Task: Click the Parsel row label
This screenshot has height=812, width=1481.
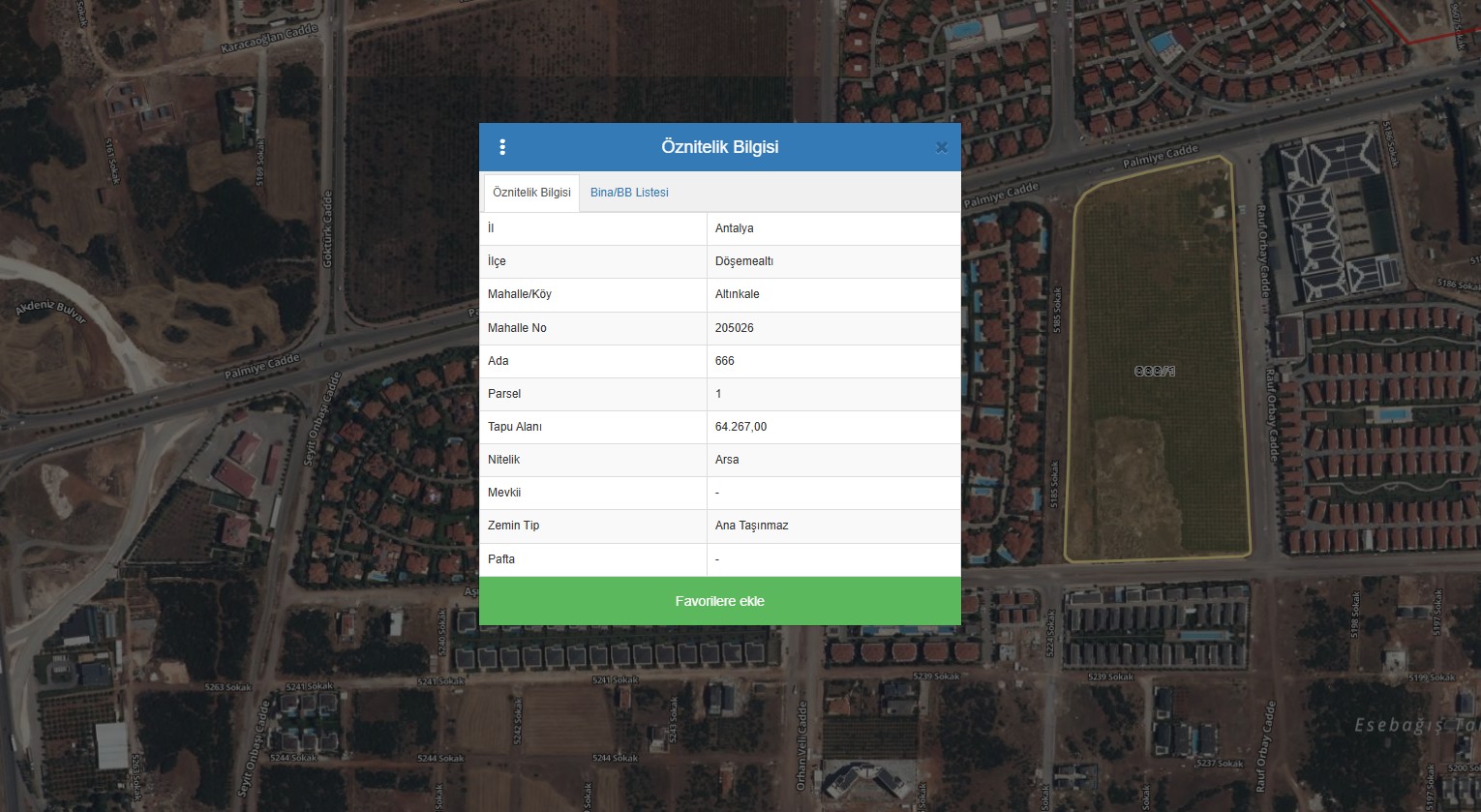Action: click(504, 394)
